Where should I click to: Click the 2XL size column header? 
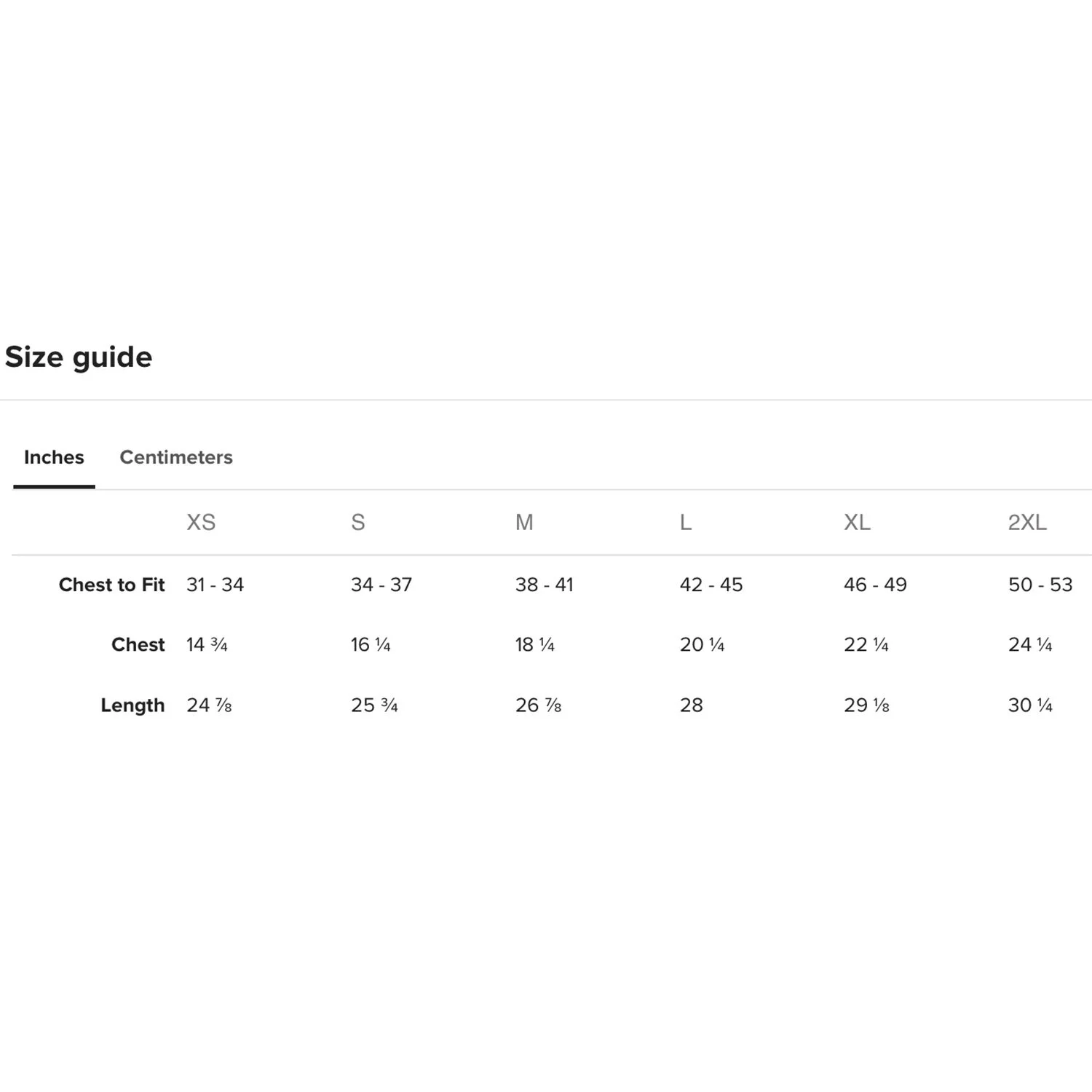click(x=1027, y=522)
